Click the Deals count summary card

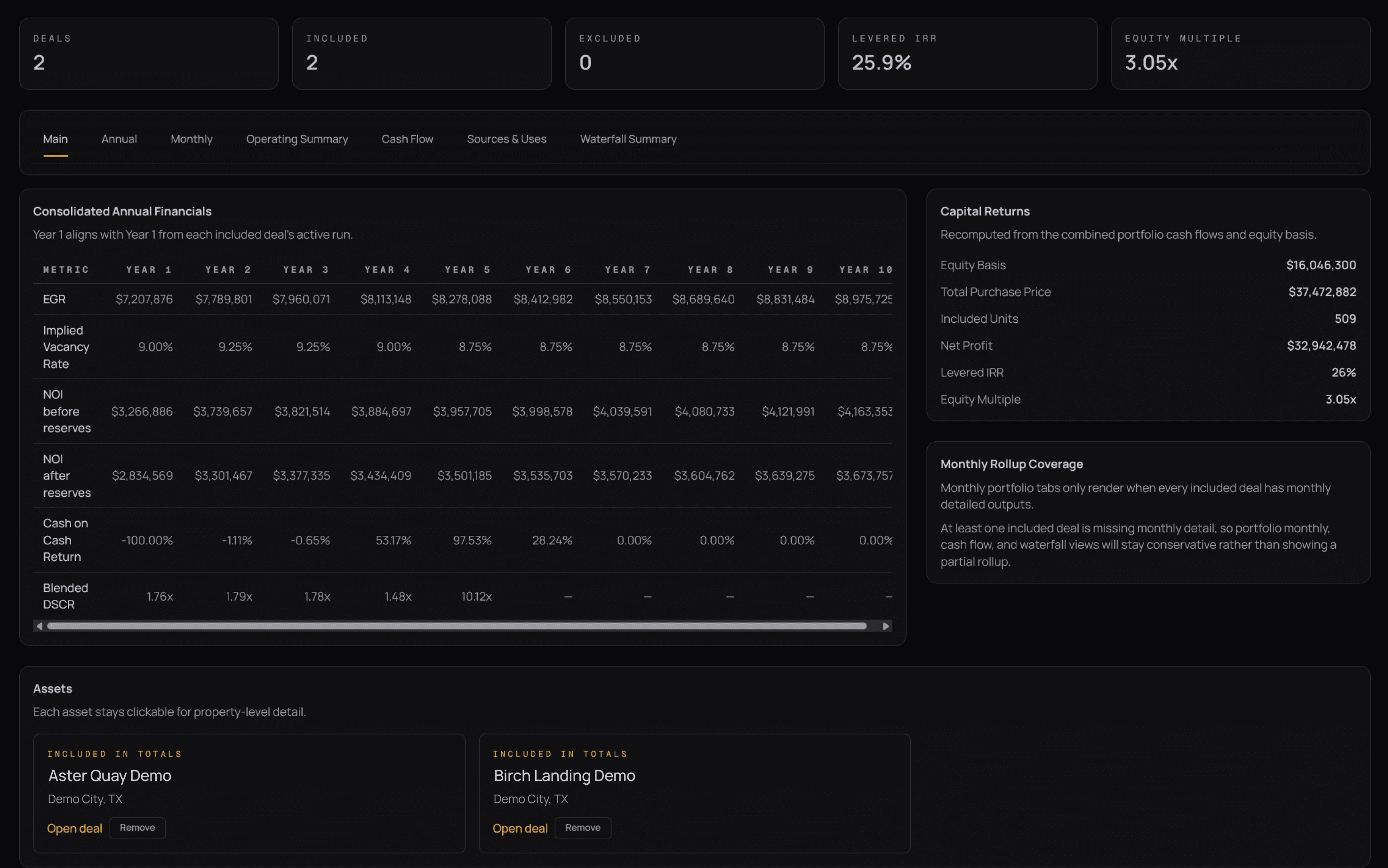[x=149, y=53]
